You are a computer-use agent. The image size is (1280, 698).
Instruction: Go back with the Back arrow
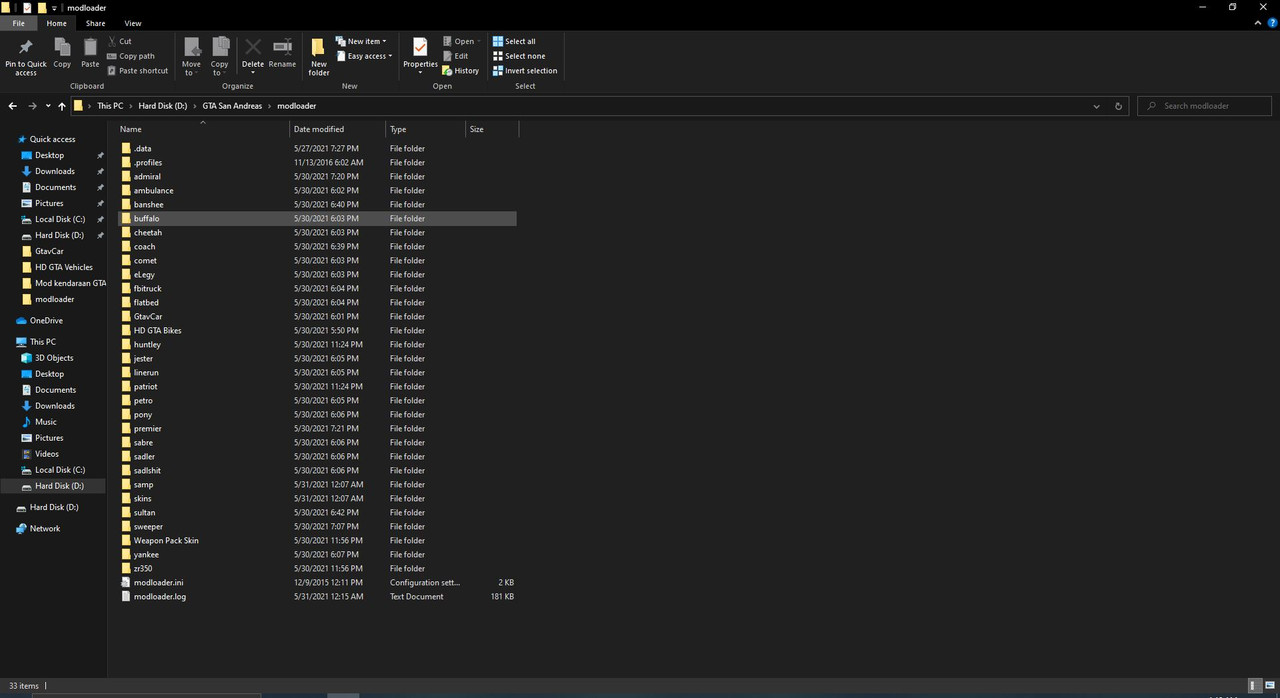[x=12, y=106]
